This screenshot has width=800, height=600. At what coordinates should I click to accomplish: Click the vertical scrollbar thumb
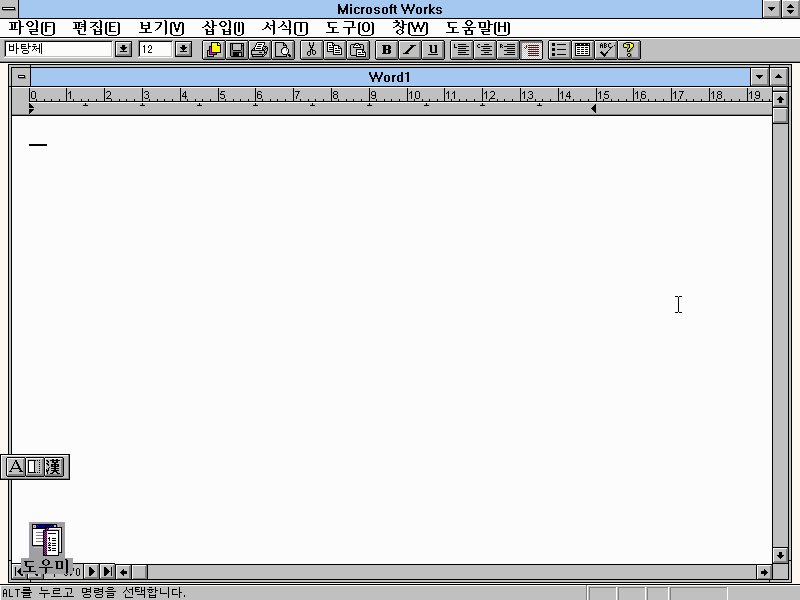(780, 115)
